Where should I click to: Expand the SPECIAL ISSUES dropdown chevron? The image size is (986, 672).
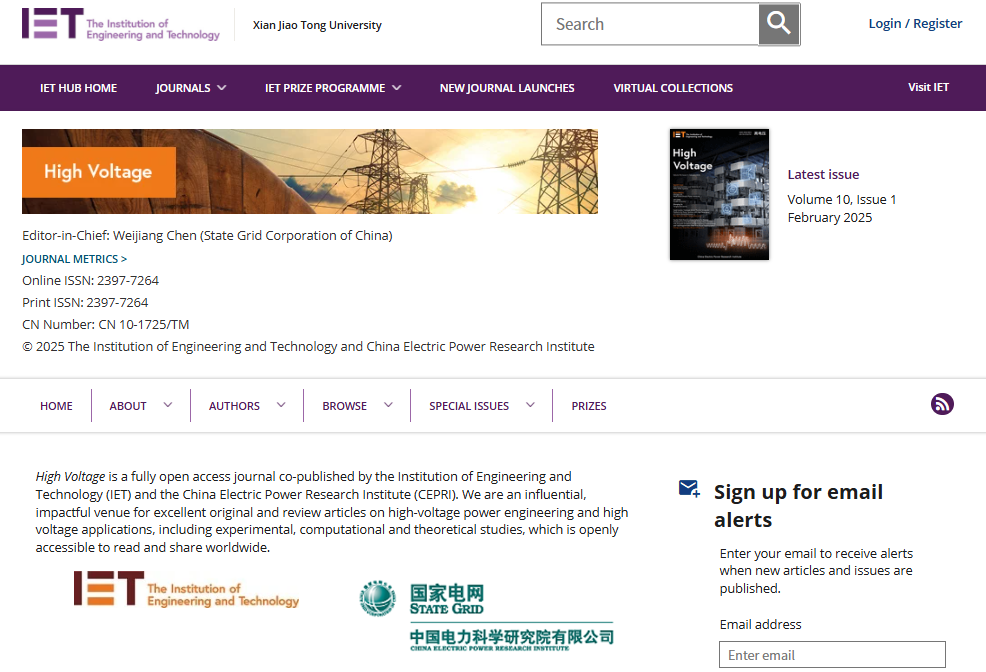pos(530,405)
